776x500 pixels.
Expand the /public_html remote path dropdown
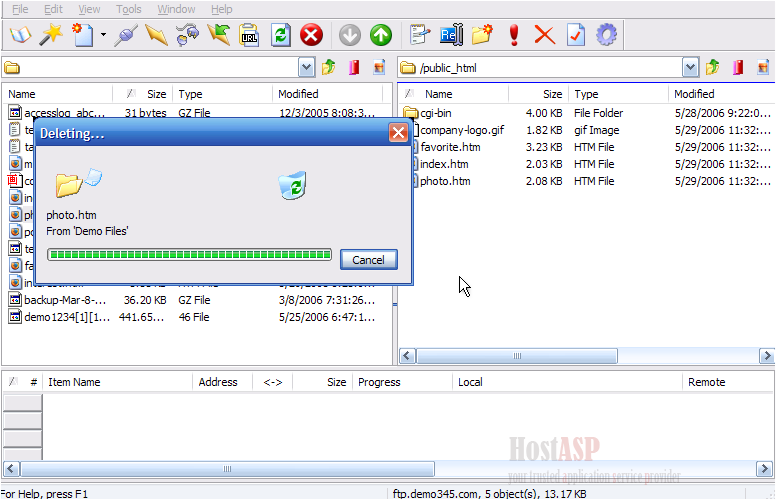[x=690, y=68]
